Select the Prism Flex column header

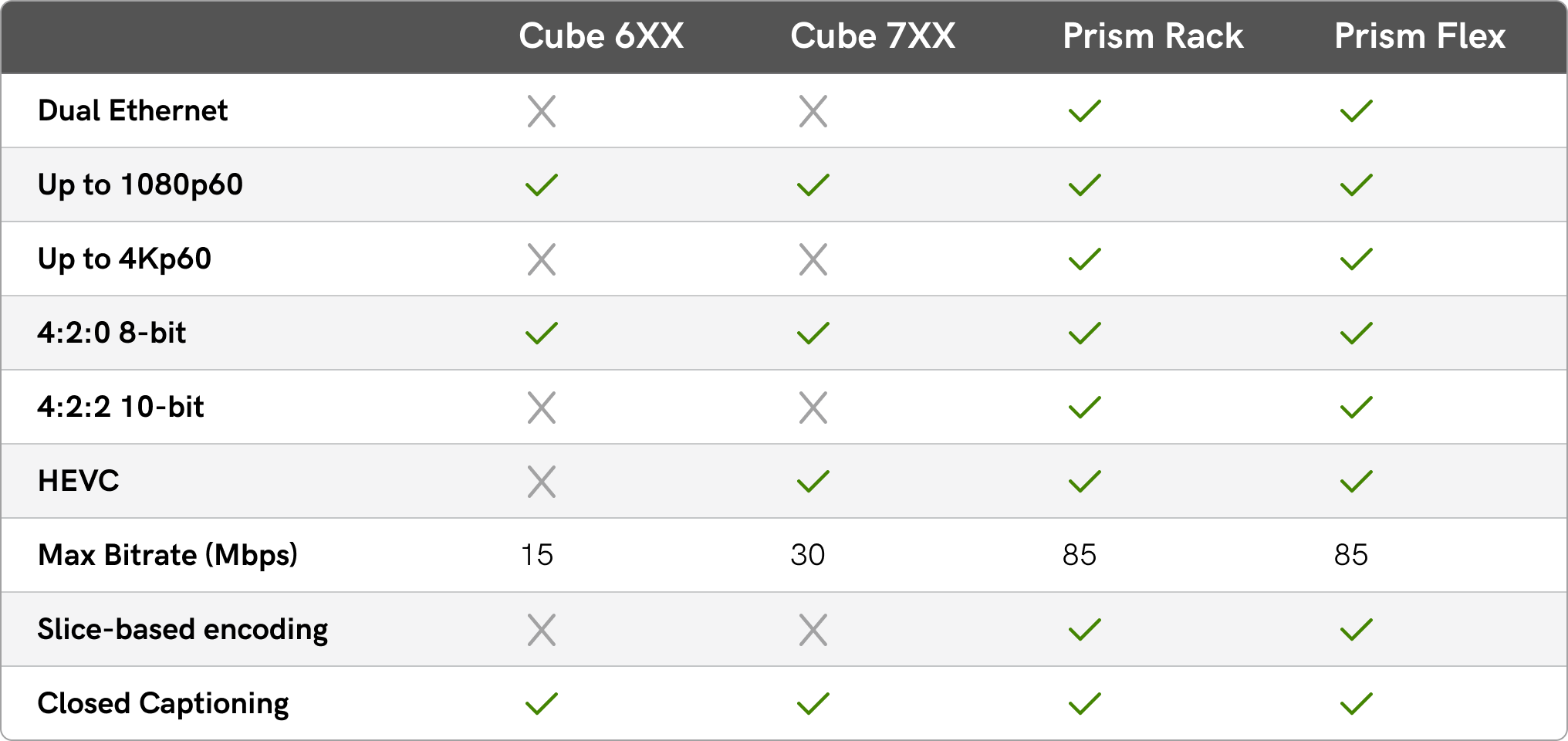pos(1420,36)
